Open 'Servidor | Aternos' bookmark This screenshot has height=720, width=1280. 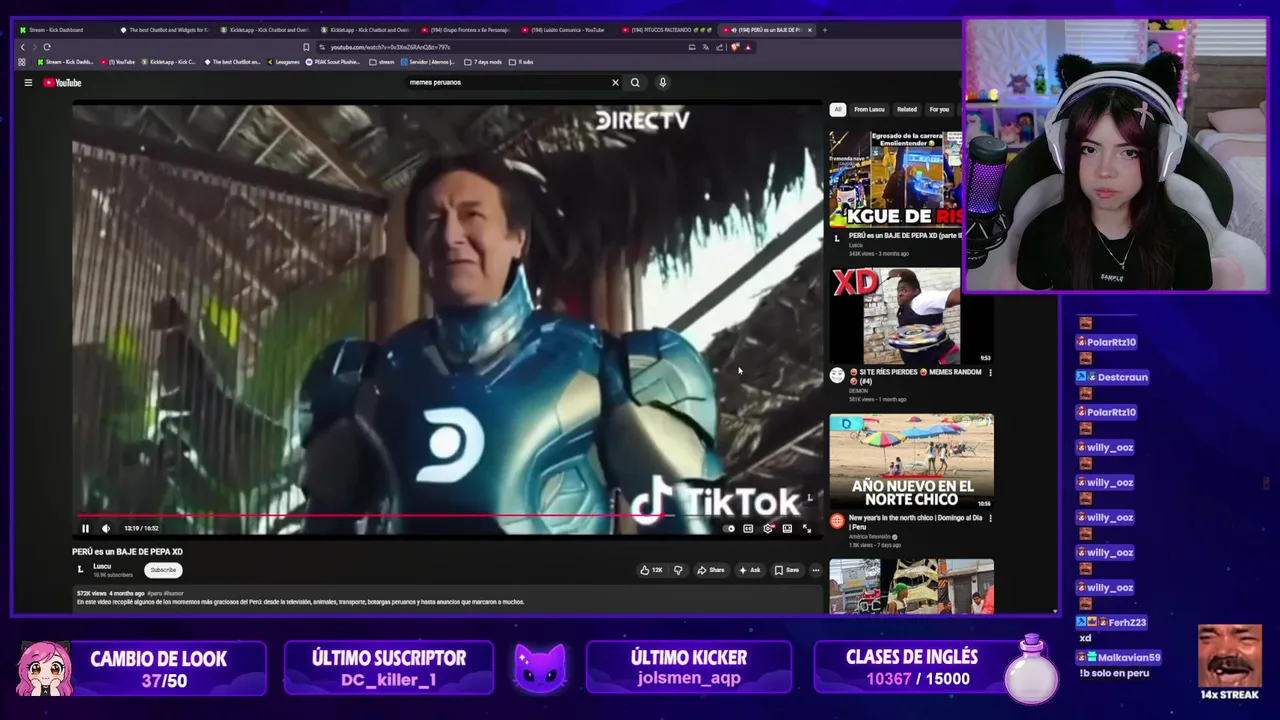click(428, 62)
